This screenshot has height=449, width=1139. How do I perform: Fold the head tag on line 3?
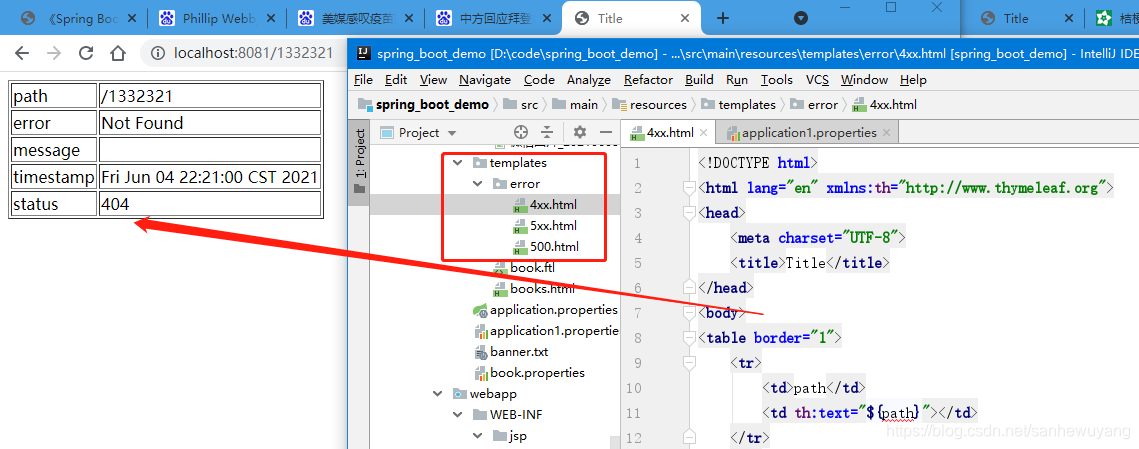(689, 213)
